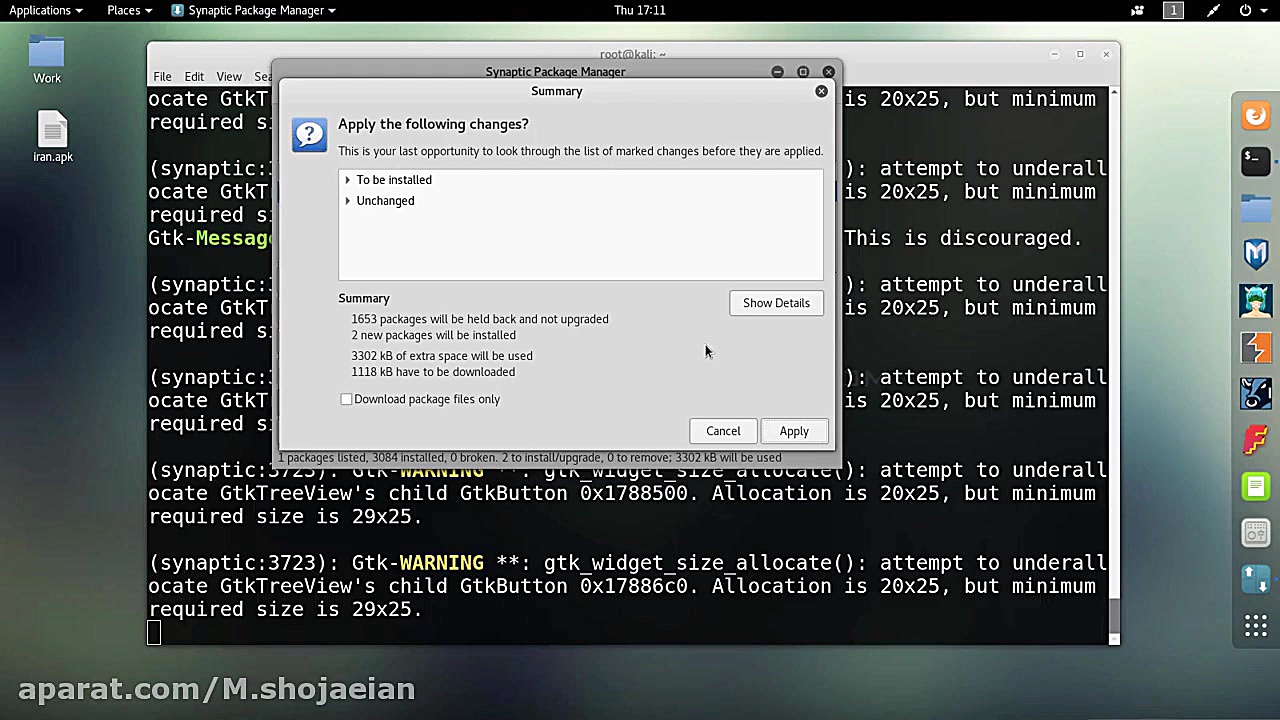This screenshot has height=720, width=1280.
Task: Select the iran.apk file on desktop
Action: tap(53, 136)
